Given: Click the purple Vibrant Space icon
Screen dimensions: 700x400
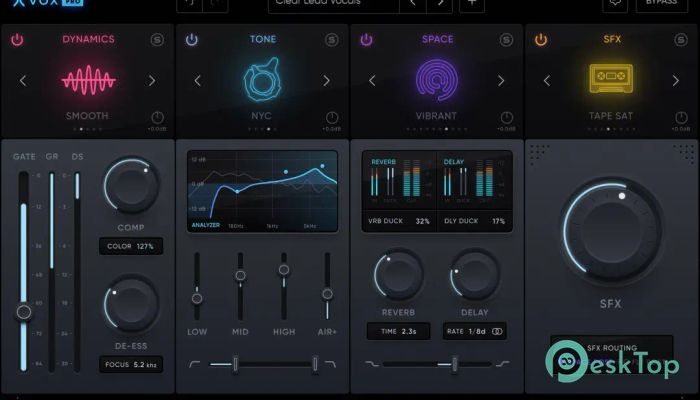Looking at the screenshot, I should tap(436, 80).
